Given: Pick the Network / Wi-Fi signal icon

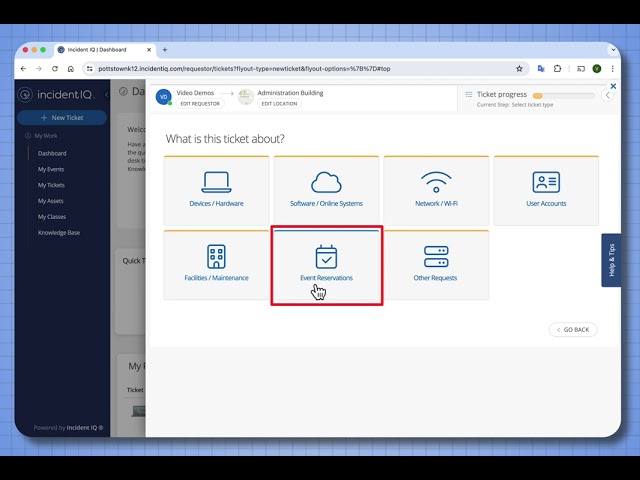Looking at the screenshot, I should 436,182.
